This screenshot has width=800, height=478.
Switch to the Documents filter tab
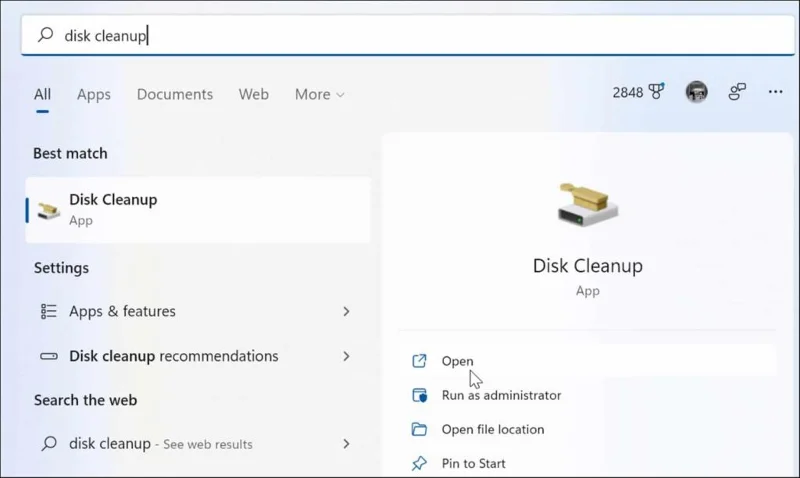(x=174, y=94)
